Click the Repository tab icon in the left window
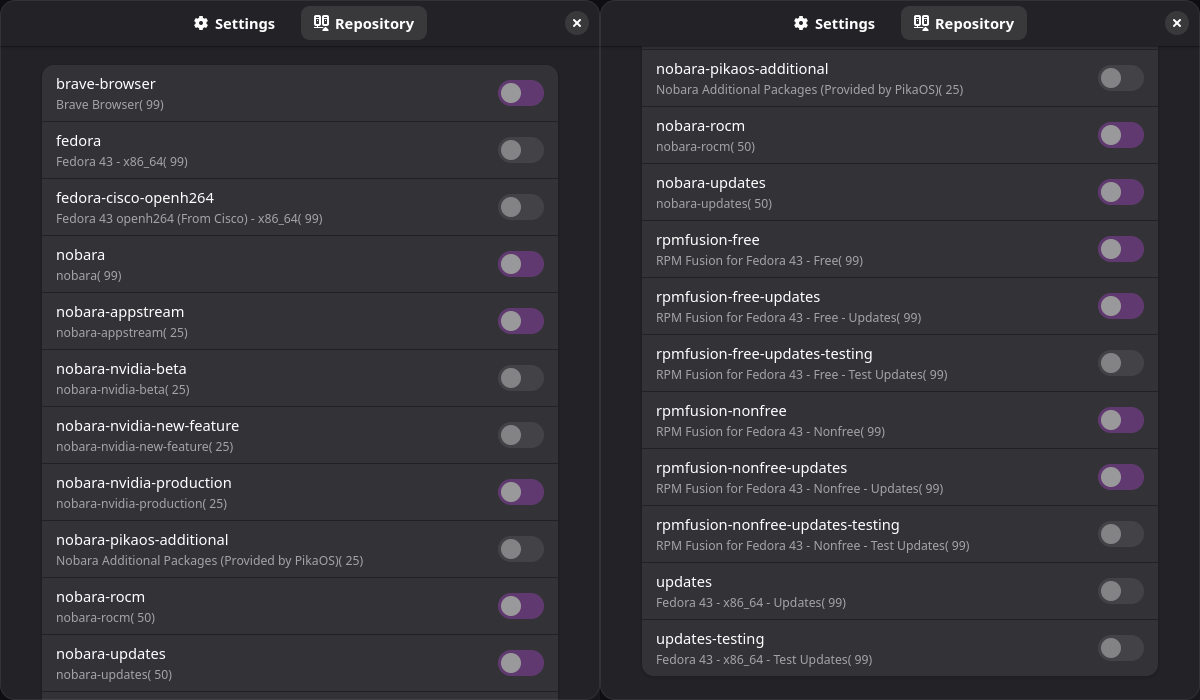 click(321, 22)
